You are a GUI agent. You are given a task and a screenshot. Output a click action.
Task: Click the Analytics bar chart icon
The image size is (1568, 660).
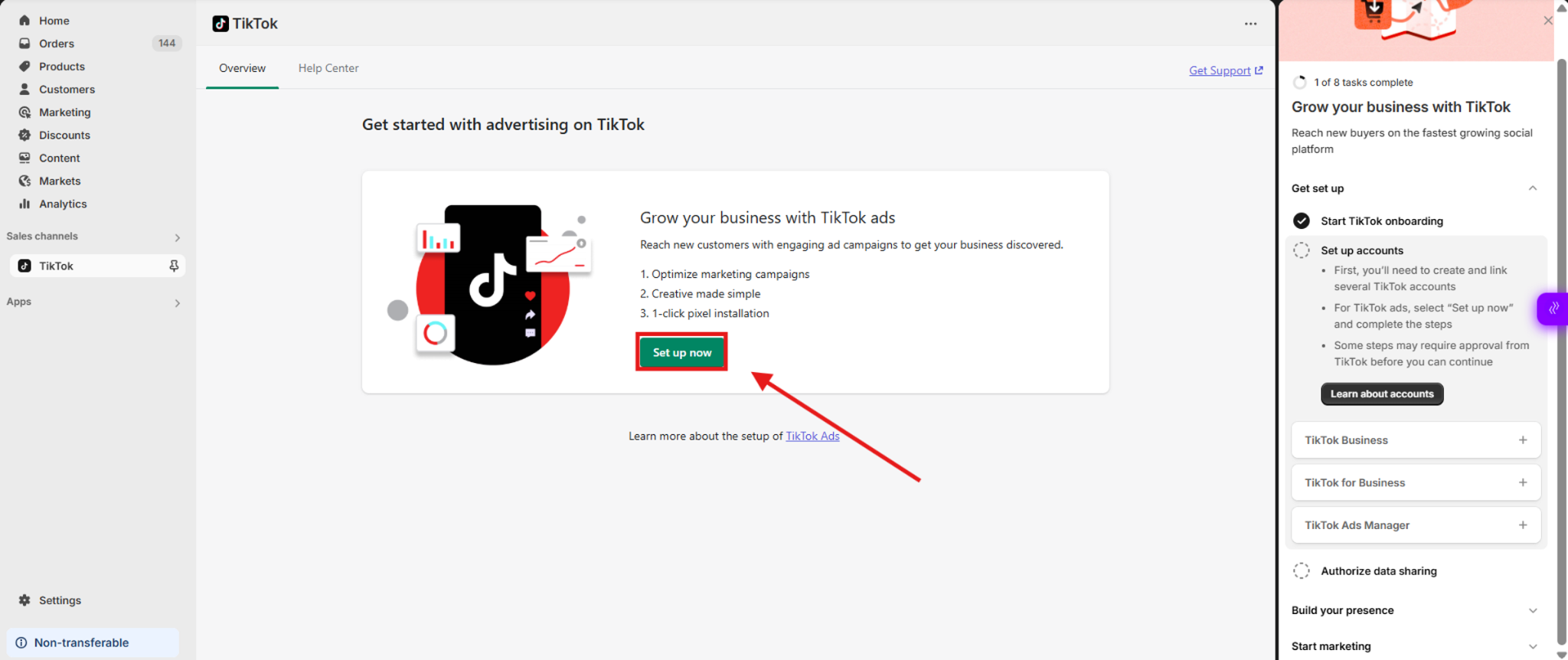click(x=24, y=204)
